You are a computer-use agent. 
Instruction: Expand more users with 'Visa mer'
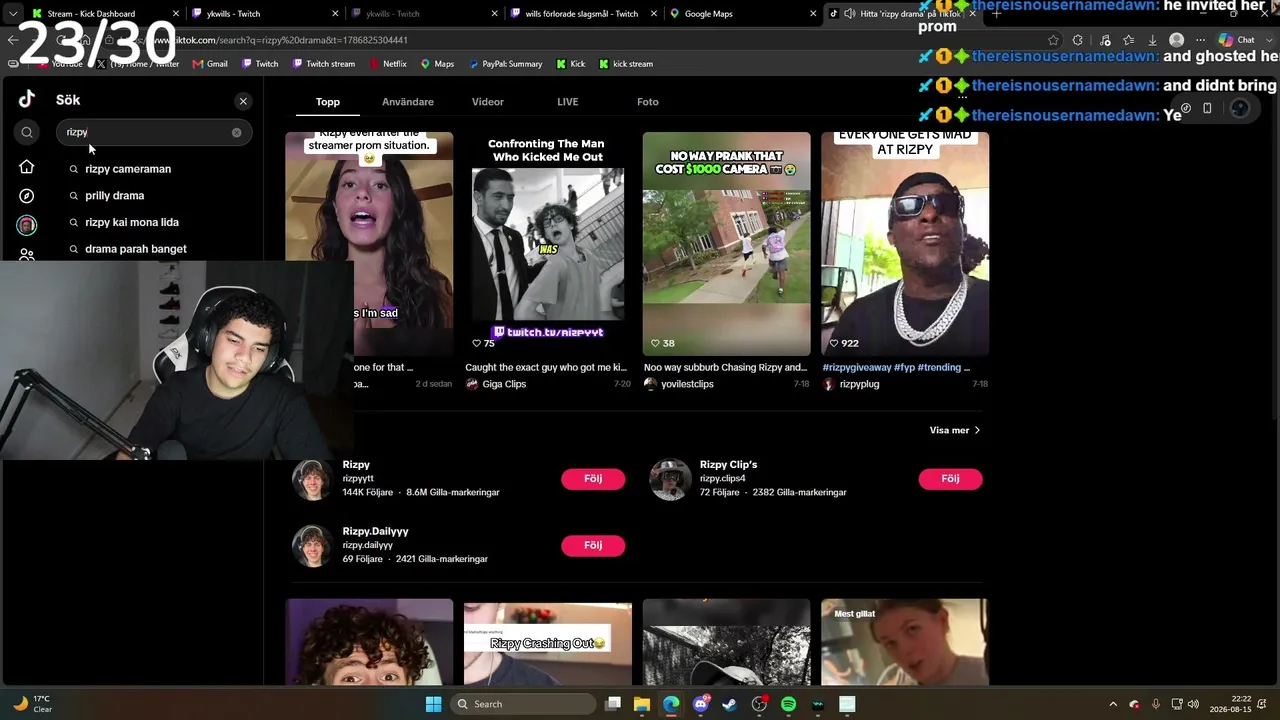click(x=955, y=430)
